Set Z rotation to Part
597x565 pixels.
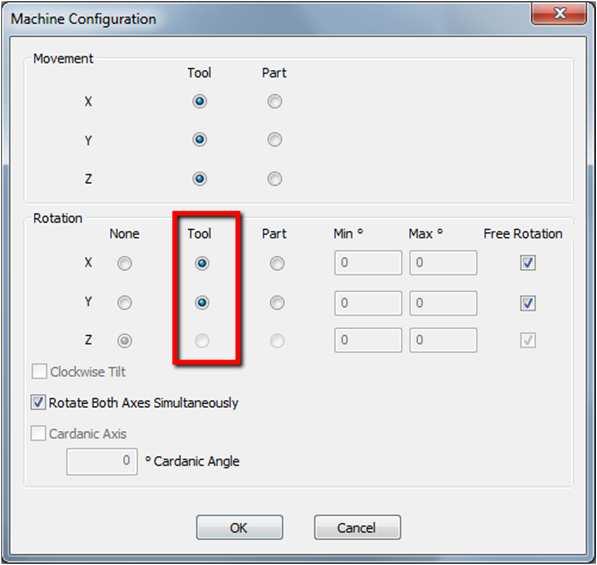277,340
